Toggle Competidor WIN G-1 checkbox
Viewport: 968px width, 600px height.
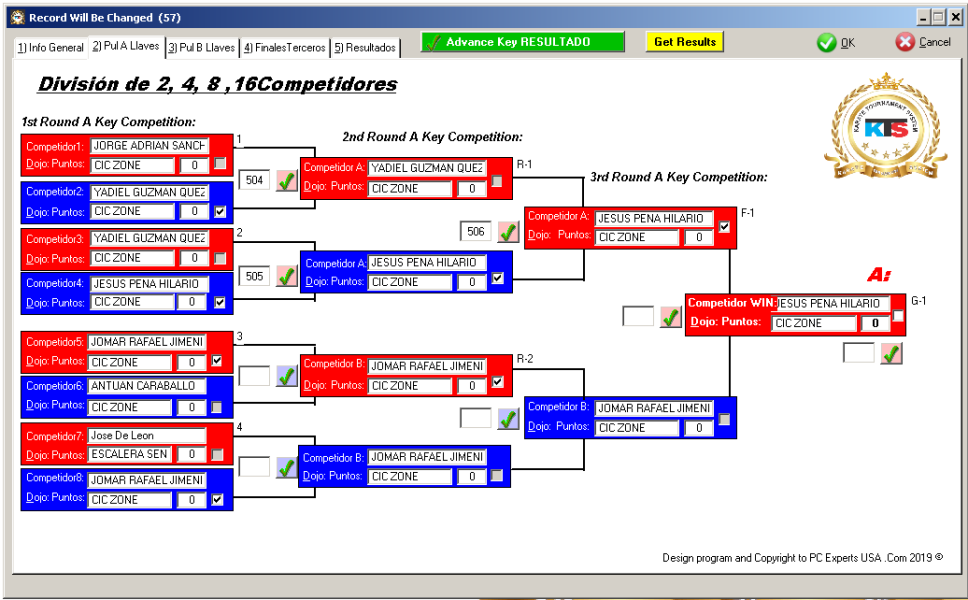[898, 315]
